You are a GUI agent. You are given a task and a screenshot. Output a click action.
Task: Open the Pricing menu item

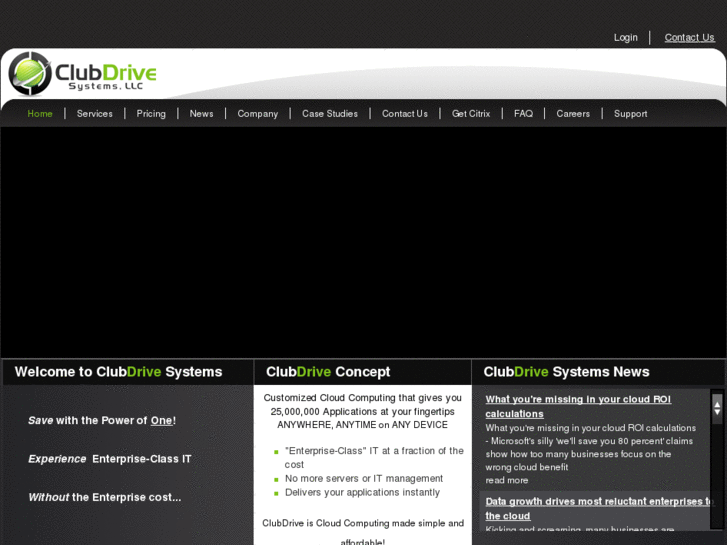coord(151,114)
